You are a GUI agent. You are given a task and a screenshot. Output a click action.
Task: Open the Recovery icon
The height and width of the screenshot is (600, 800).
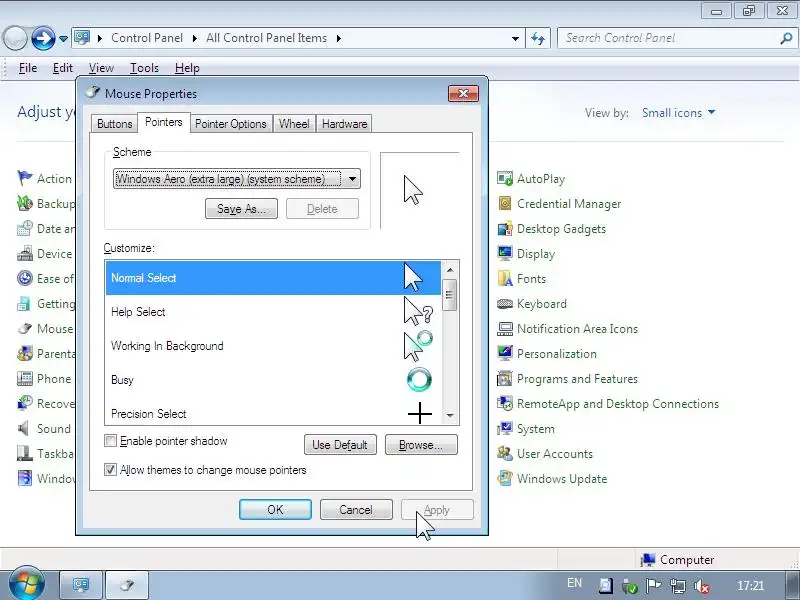tap(24, 404)
